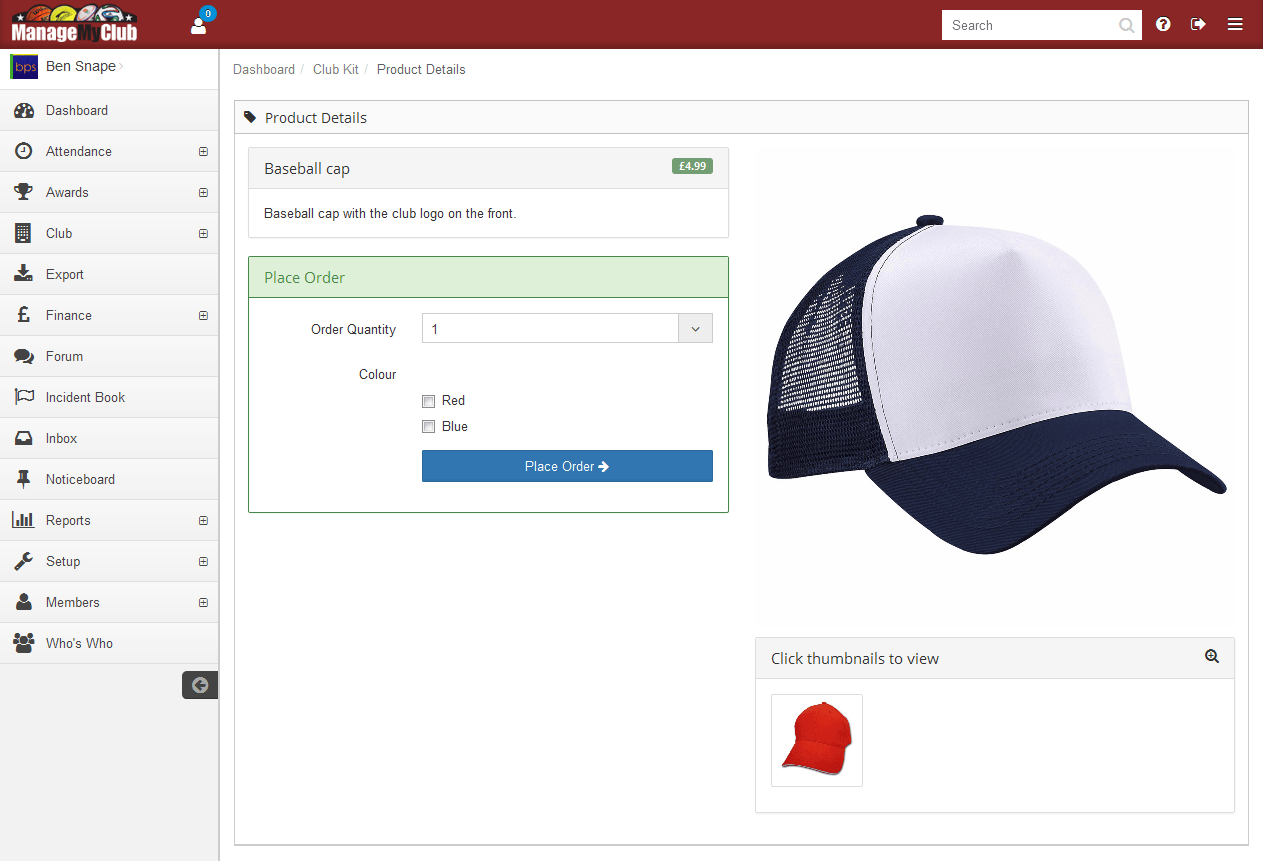This screenshot has height=861, width=1263.
Task: Click the zoom magnifier in thumbnails panel
Action: tap(1212, 657)
